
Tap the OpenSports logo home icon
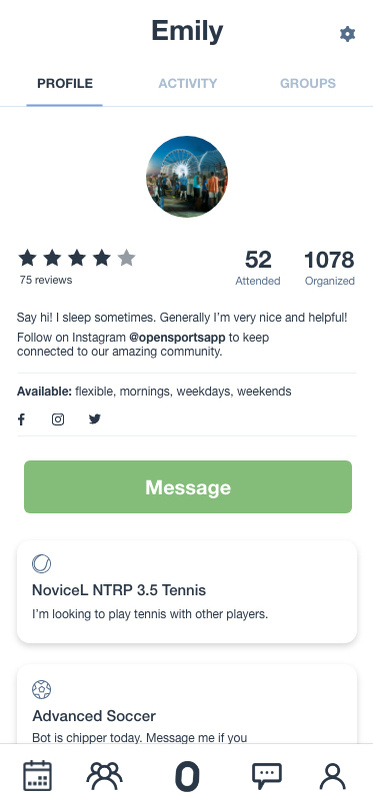coord(187,776)
